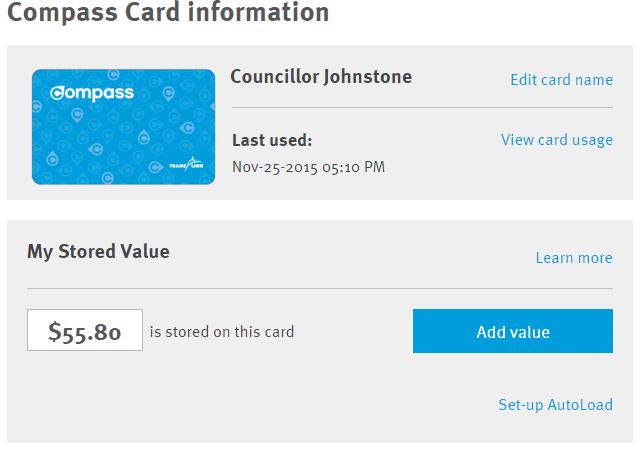
Task: Click the Nov-25-2015 05:10 PM timestamp
Action: (309, 167)
